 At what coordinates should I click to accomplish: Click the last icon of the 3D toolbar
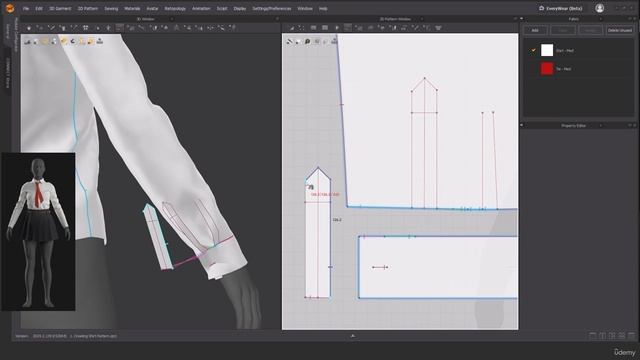pyautogui.click(x=232, y=28)
